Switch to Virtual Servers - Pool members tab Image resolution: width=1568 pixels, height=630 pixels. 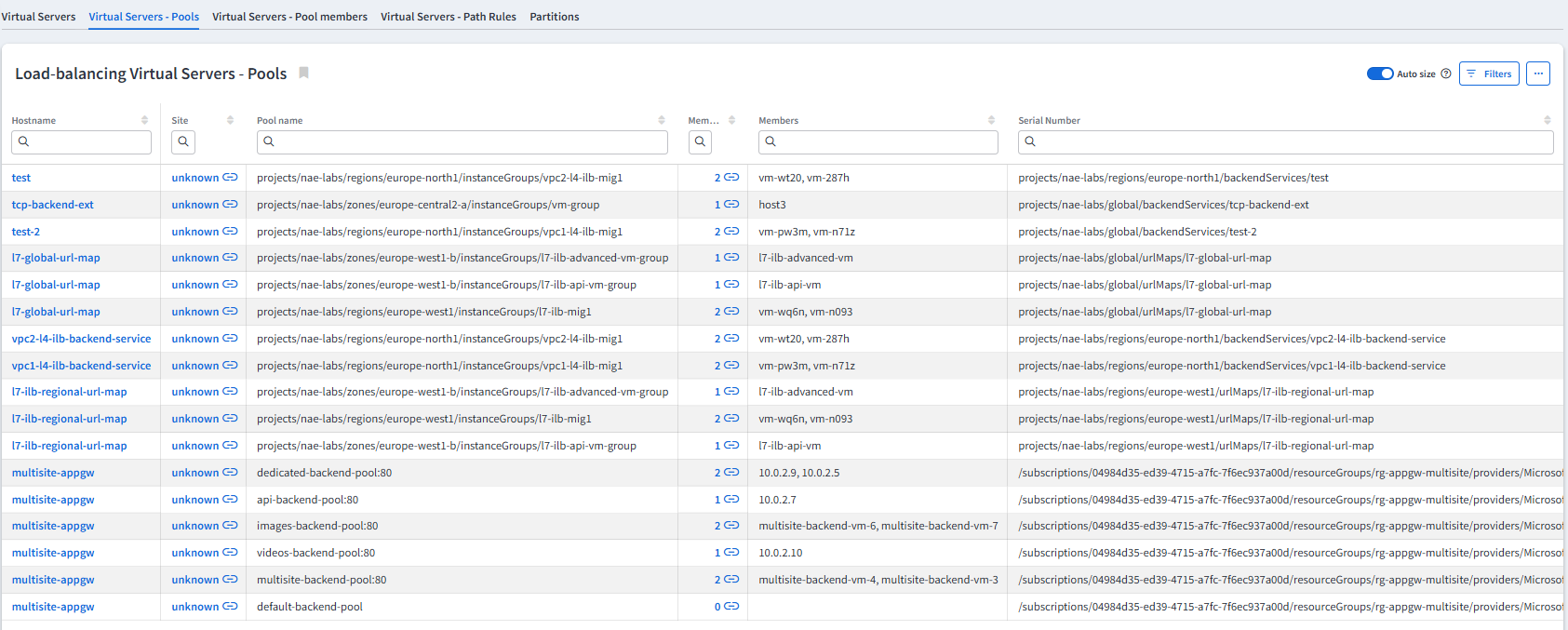[289, 17]
